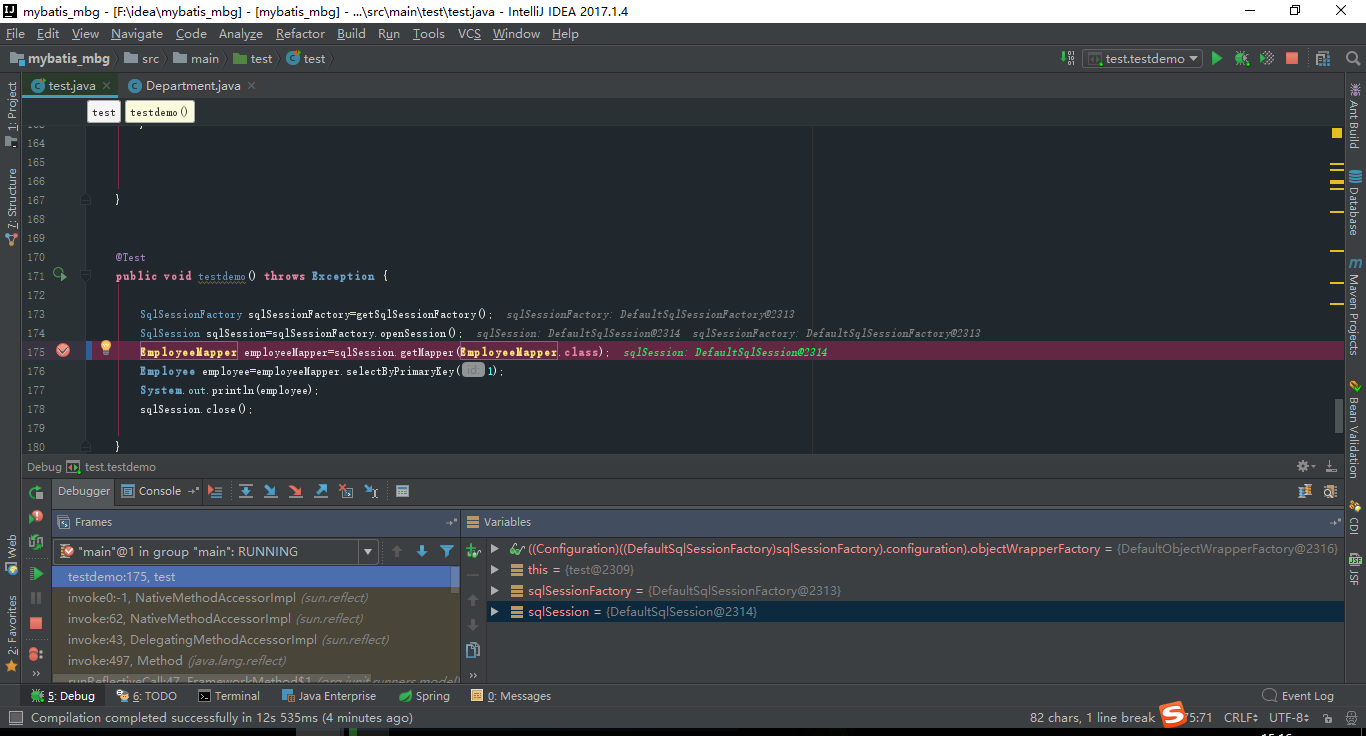Click the red breakpoint circle on line 175
The image size is (1366, 736).
63,350
